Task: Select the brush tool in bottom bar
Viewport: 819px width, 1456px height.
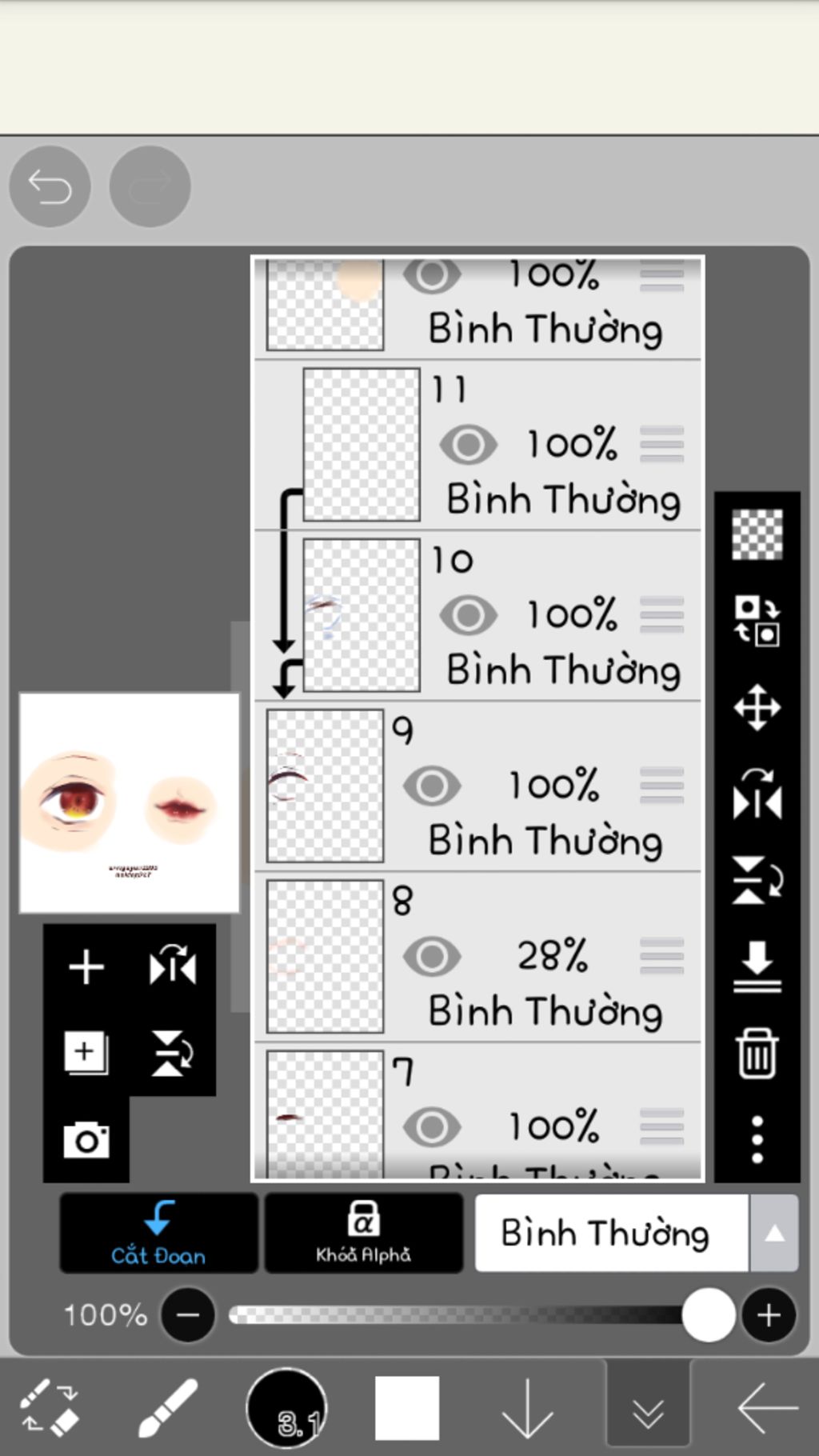Action: 168,1407
